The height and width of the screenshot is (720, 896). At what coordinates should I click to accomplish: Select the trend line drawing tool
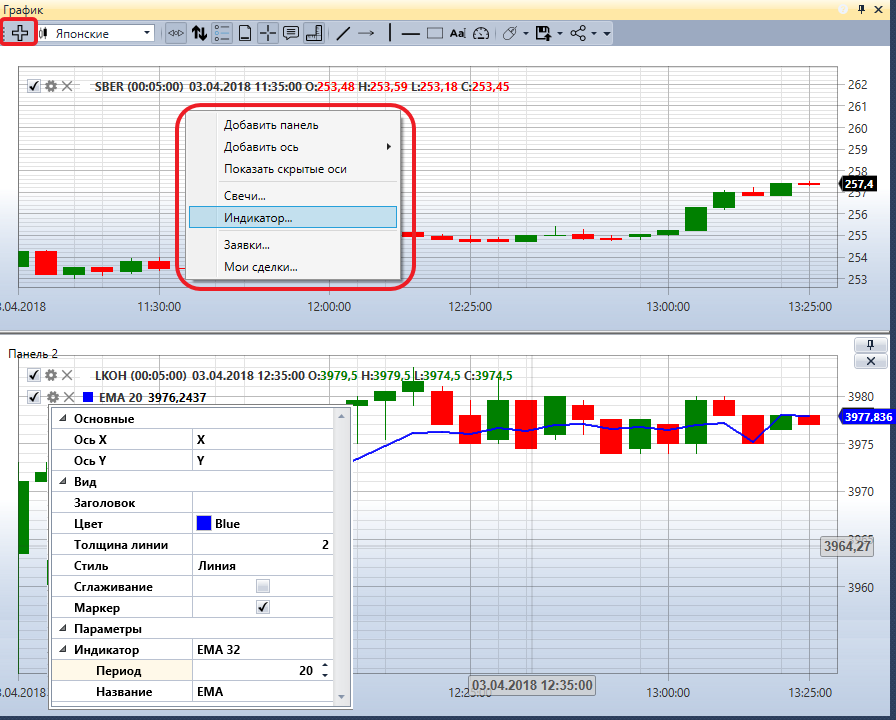tap(343, 33)
